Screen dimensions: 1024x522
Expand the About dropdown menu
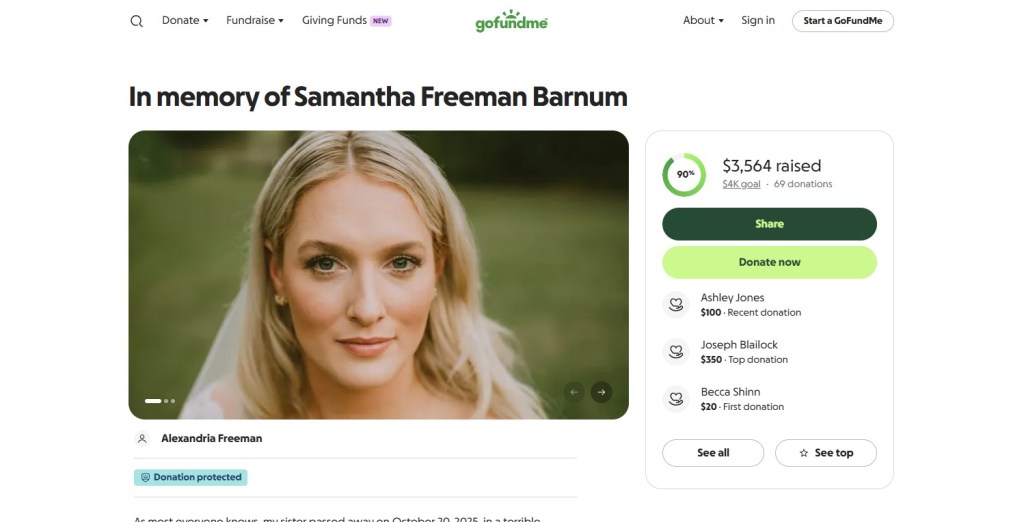[x=703, y=21]
